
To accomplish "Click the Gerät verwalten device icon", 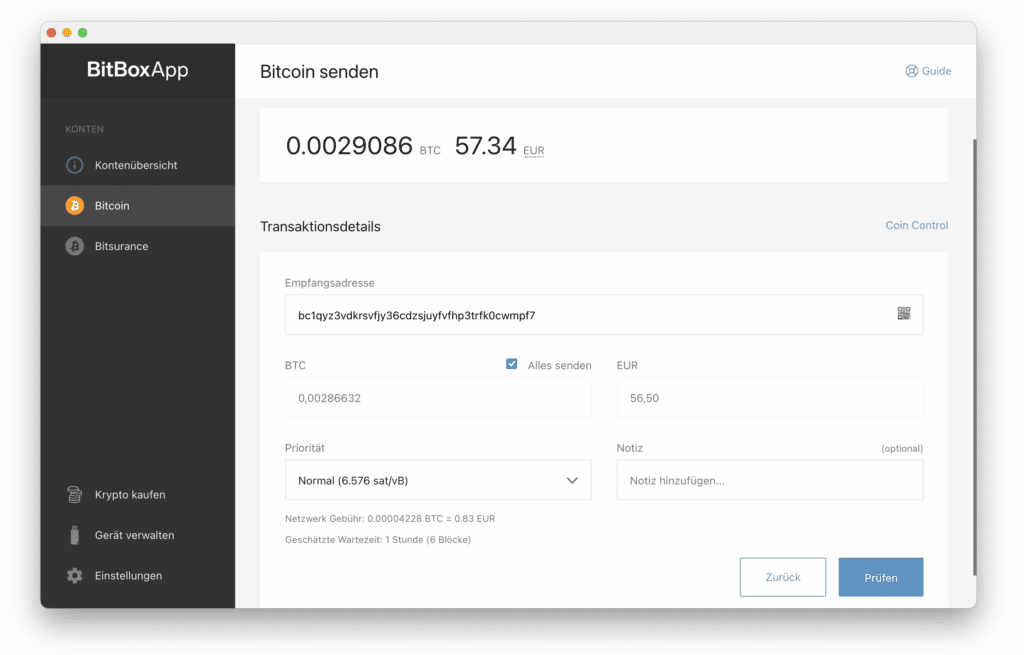I will click(x=74, y=535).
